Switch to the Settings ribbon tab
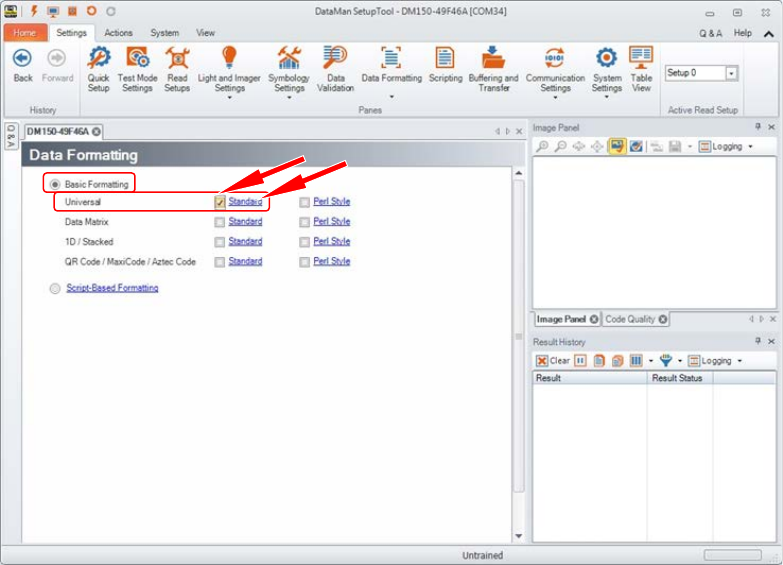The width and height of the screenshot is (783, 565). point(71,33)
